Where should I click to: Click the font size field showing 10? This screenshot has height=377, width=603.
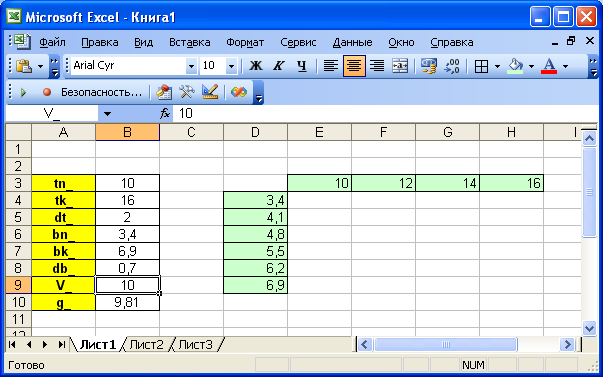213,66
